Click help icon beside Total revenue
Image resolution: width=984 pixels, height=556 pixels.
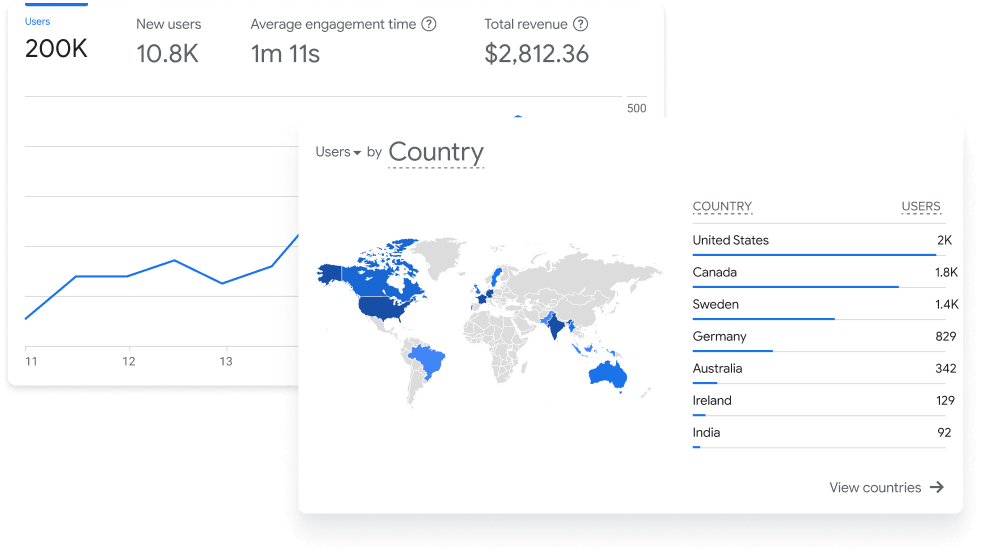[580, 24]
